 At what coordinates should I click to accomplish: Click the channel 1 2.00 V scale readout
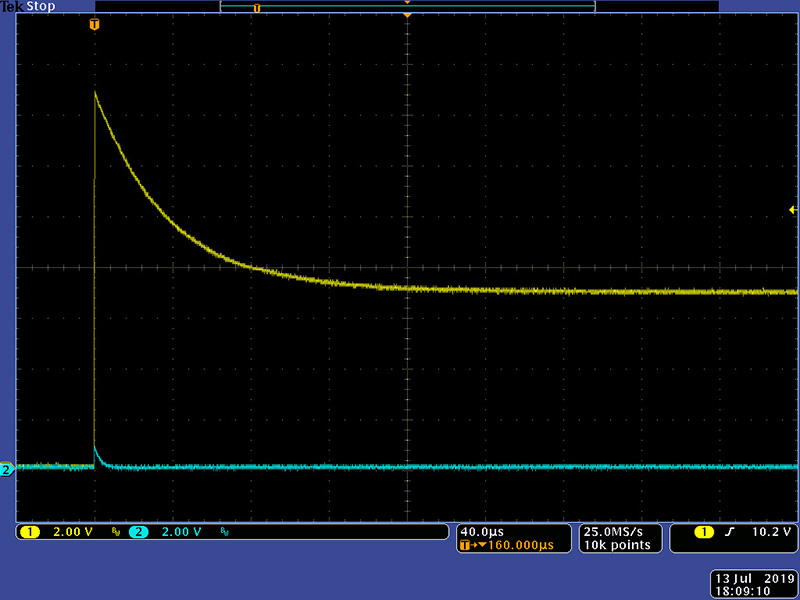73,532
